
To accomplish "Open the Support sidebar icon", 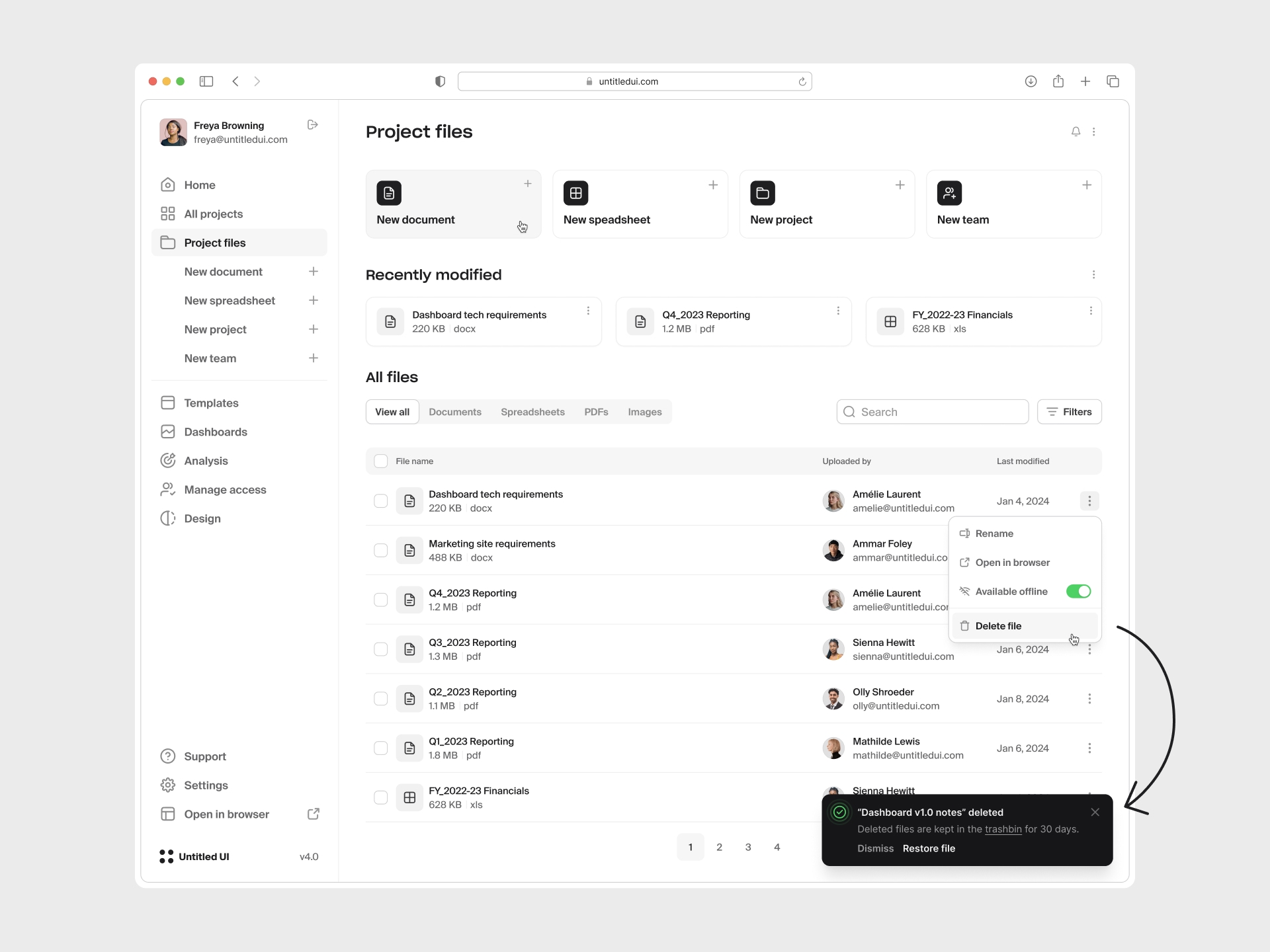I will [x=168, y=756].
